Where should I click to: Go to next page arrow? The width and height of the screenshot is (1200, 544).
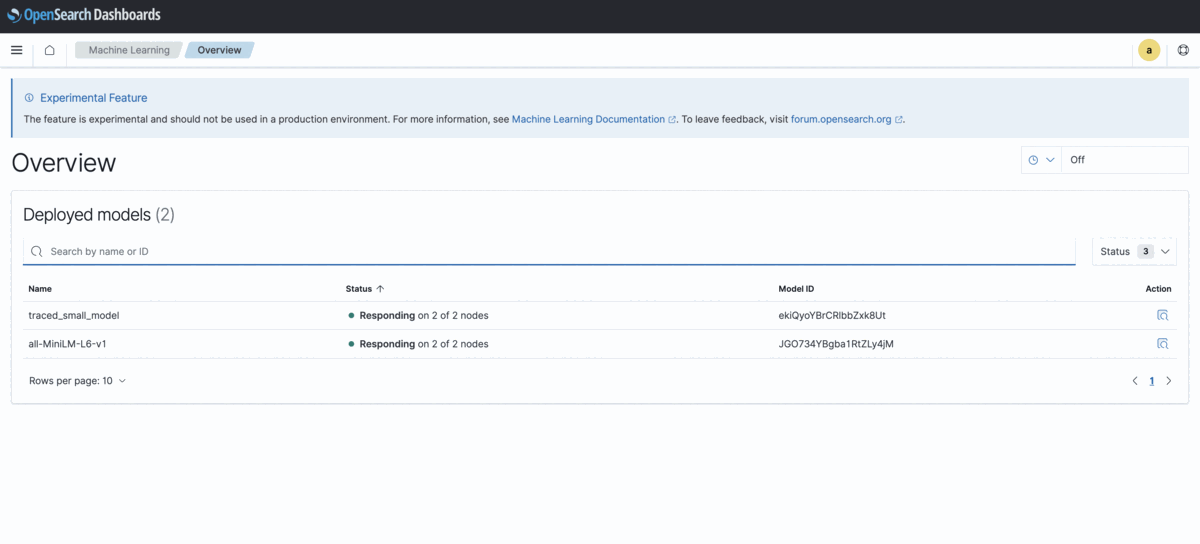coord(1169,381)
